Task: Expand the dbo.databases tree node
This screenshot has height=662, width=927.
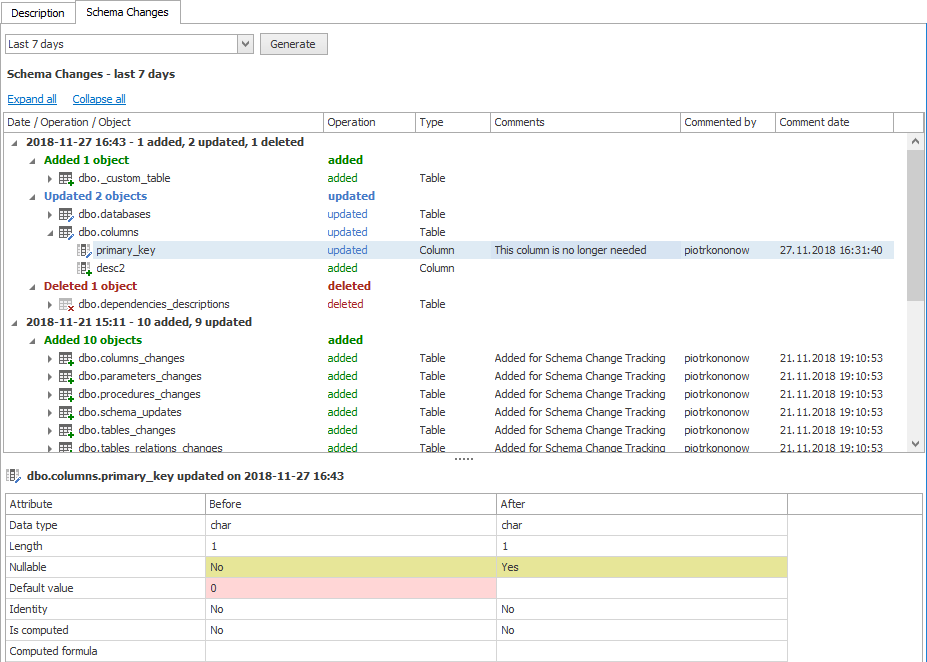Action: click(50, 214)
